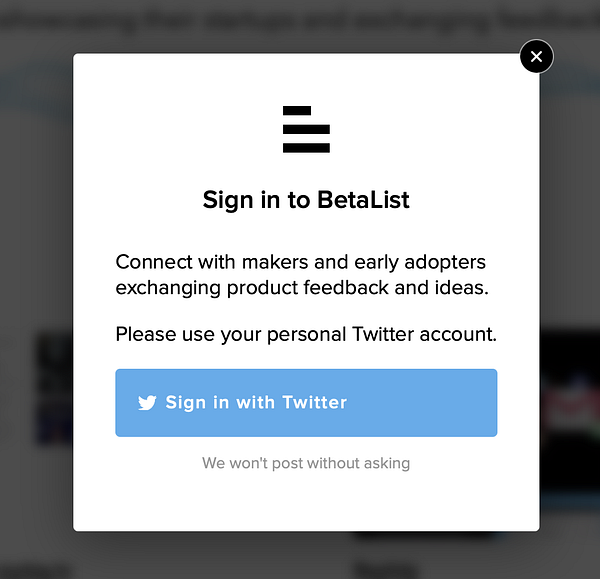
Task: Click the bottom bar of the BetaList logo
Action: point(306,148)
